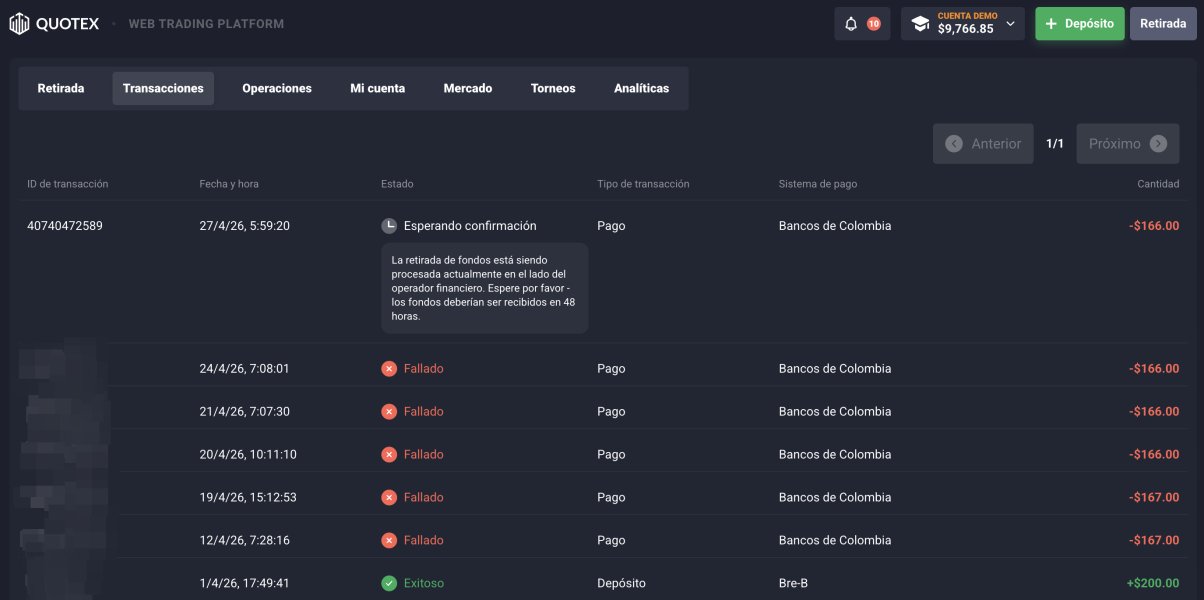This screenshot has height=600, width=1204.
Task: Click the demo account graduation cap icon
Action: pyautogui.click(x=920, y=24)
